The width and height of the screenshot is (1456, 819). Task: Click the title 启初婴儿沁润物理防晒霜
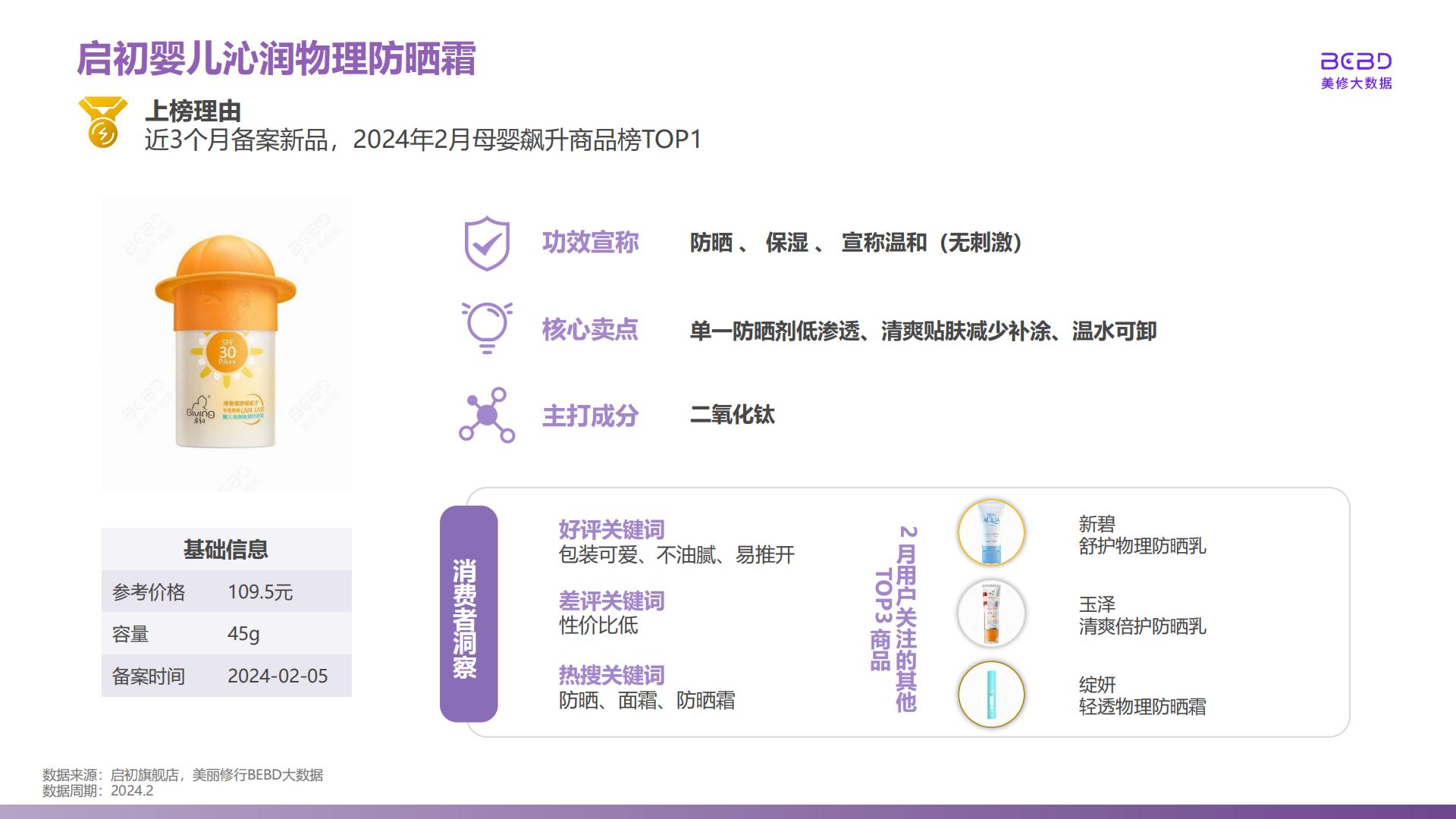[277, 59]
